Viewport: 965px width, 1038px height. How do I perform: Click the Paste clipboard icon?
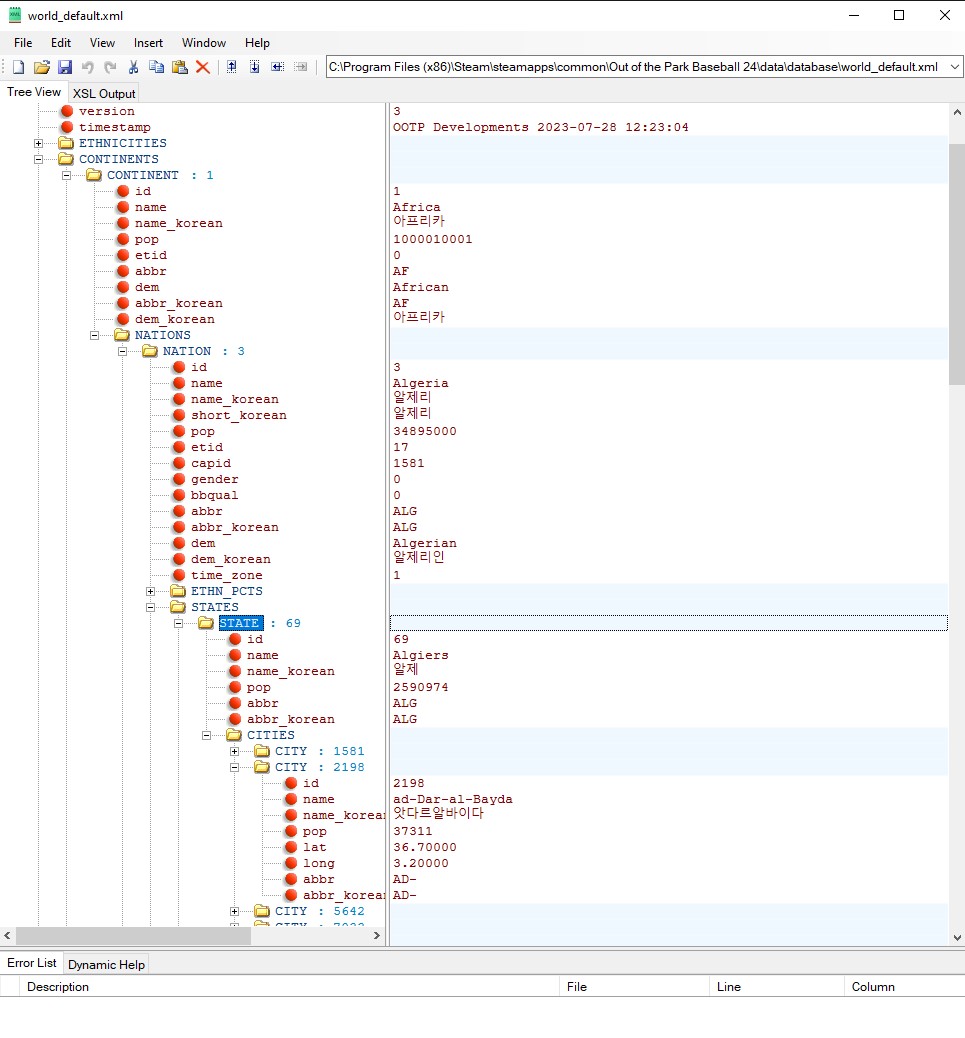(179, 67)
